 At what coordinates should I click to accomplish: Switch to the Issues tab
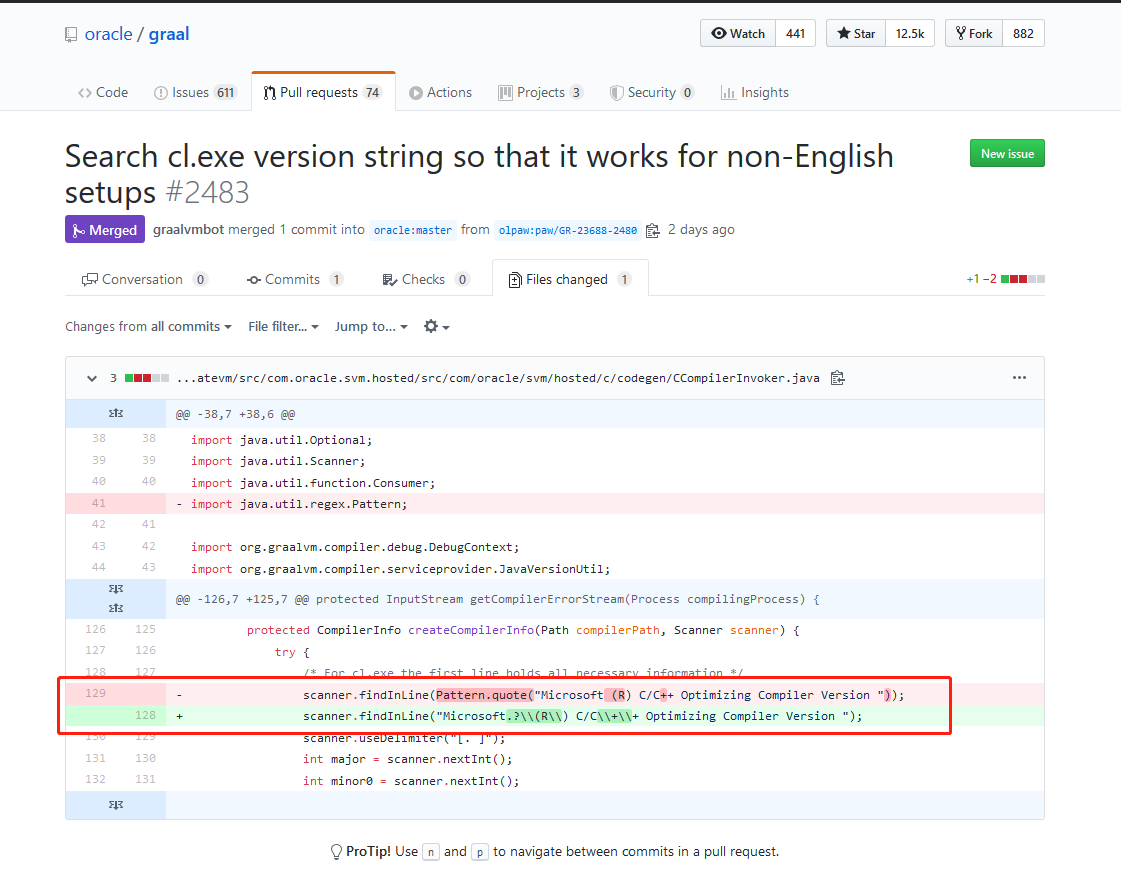tap(194, 92)
